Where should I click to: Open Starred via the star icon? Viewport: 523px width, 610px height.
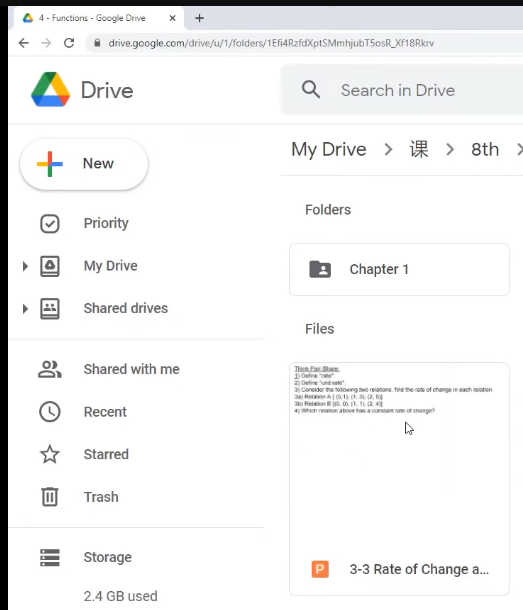coord(50,454)
